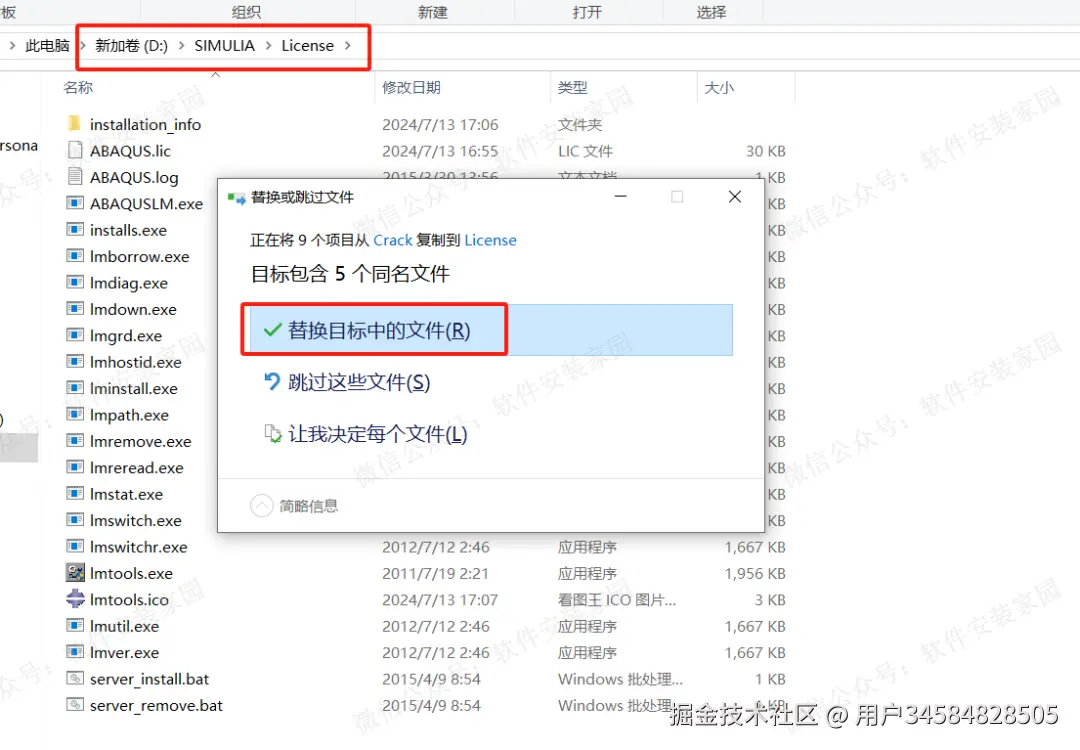Minimize the replace or skip files dialog
The image size is (1080, 750).
[x=621, y=197]
